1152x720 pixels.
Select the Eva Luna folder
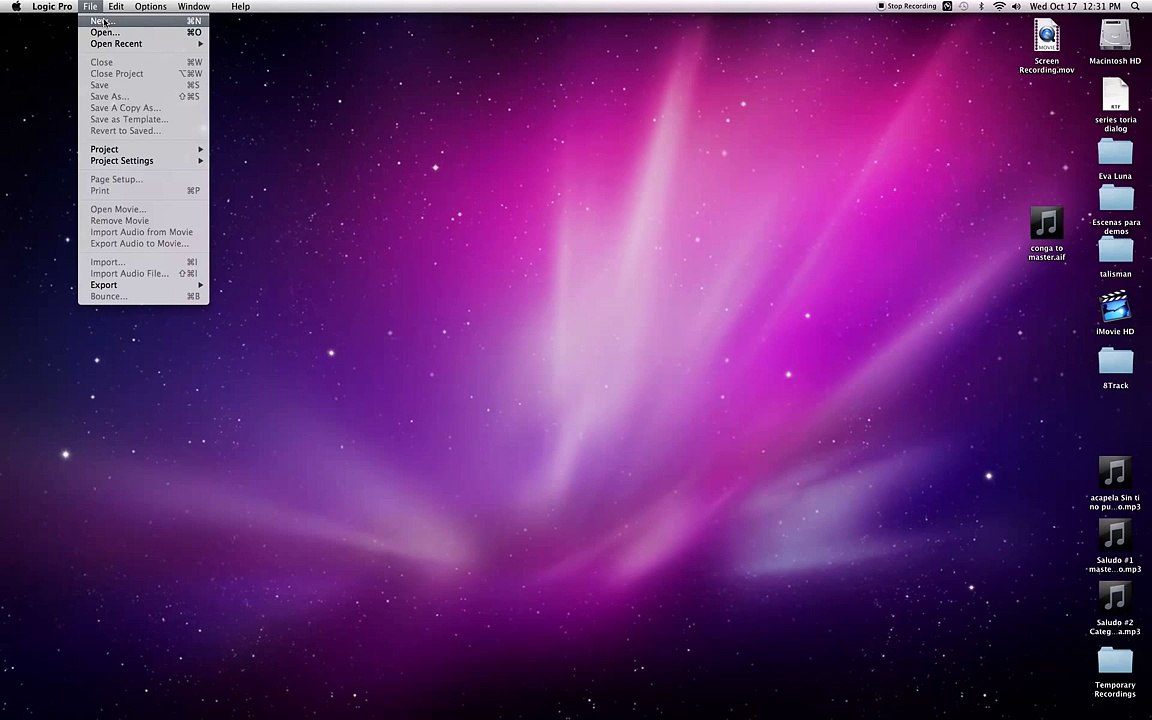tap(1115, 159)
